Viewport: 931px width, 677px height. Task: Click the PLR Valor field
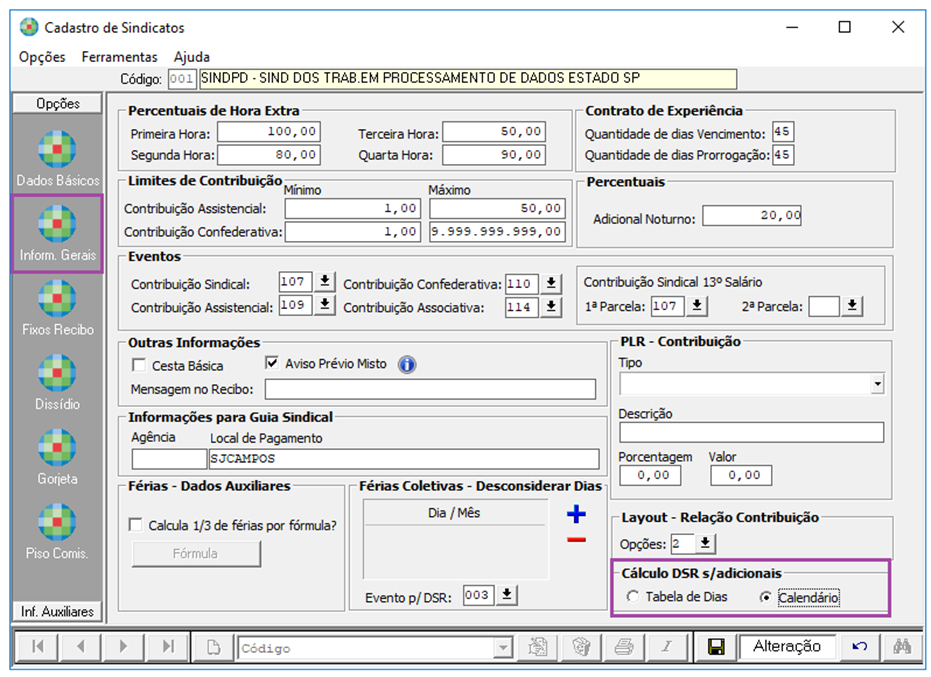[x=741, y=475]
